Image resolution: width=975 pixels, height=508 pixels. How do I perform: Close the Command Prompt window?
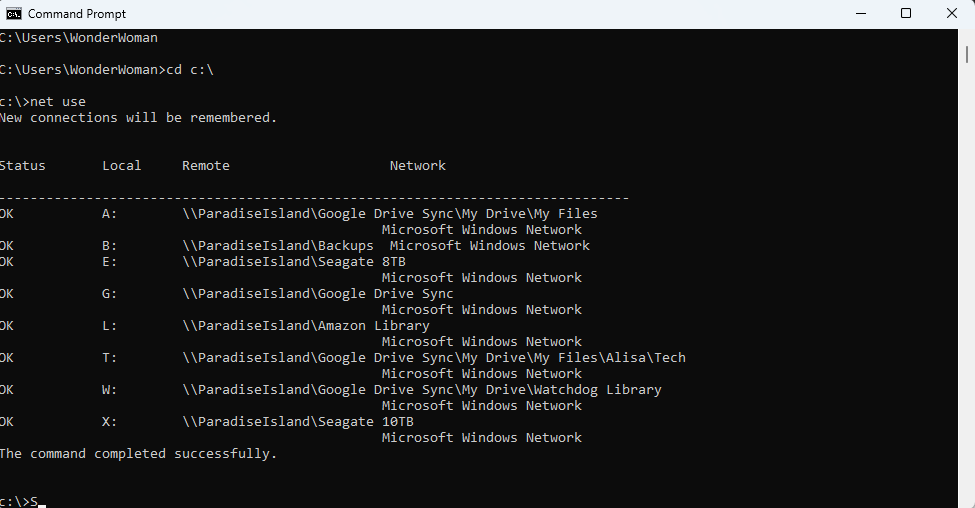pyautogui.click(x=952, y=14)
